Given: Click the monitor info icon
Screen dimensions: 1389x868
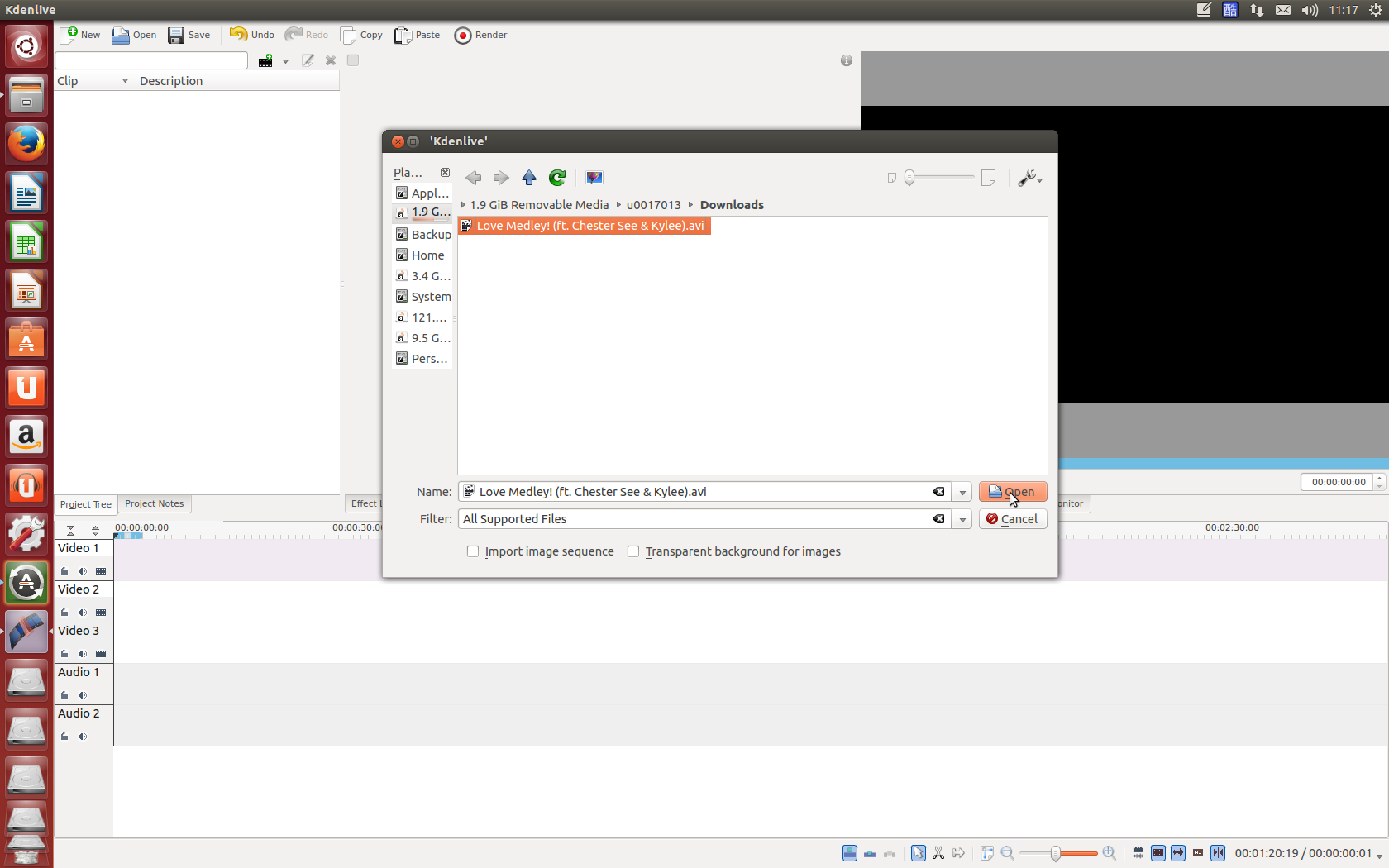Looking at the screenshot, I should tap(847, 60).
